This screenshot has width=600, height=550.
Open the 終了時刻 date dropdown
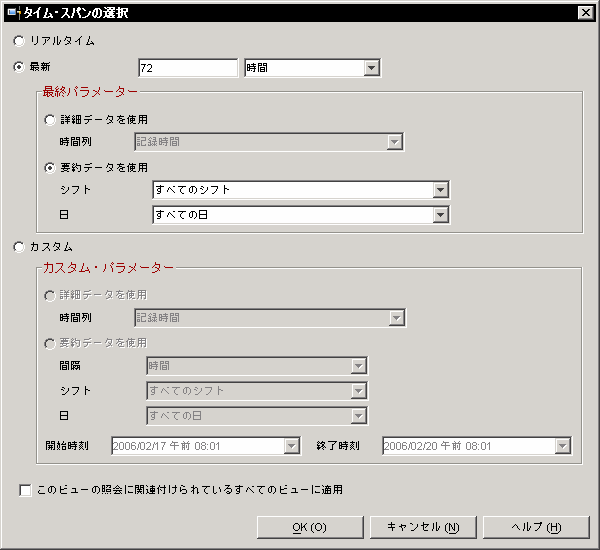pos(562,446)
